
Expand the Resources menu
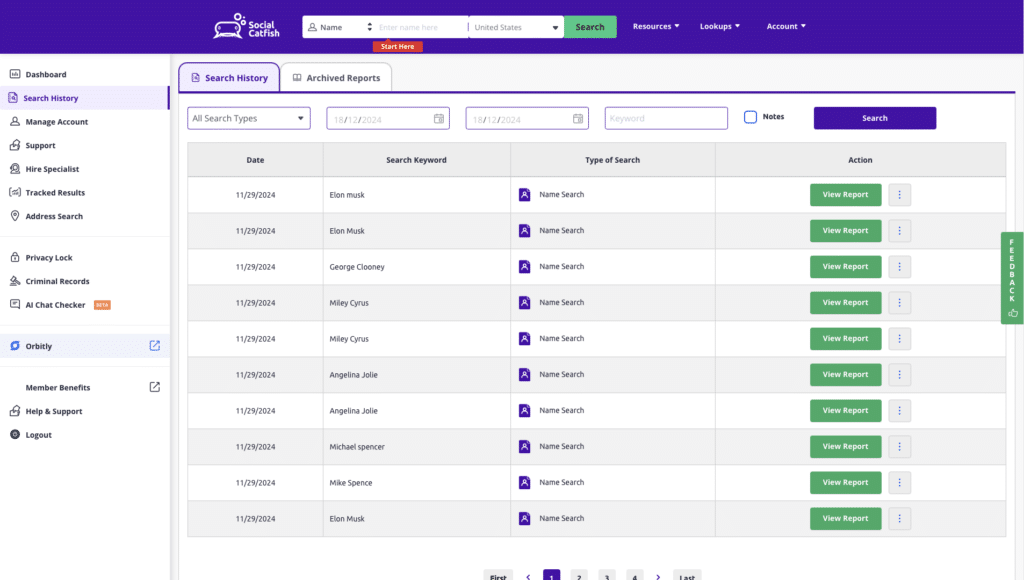[656, 26]
